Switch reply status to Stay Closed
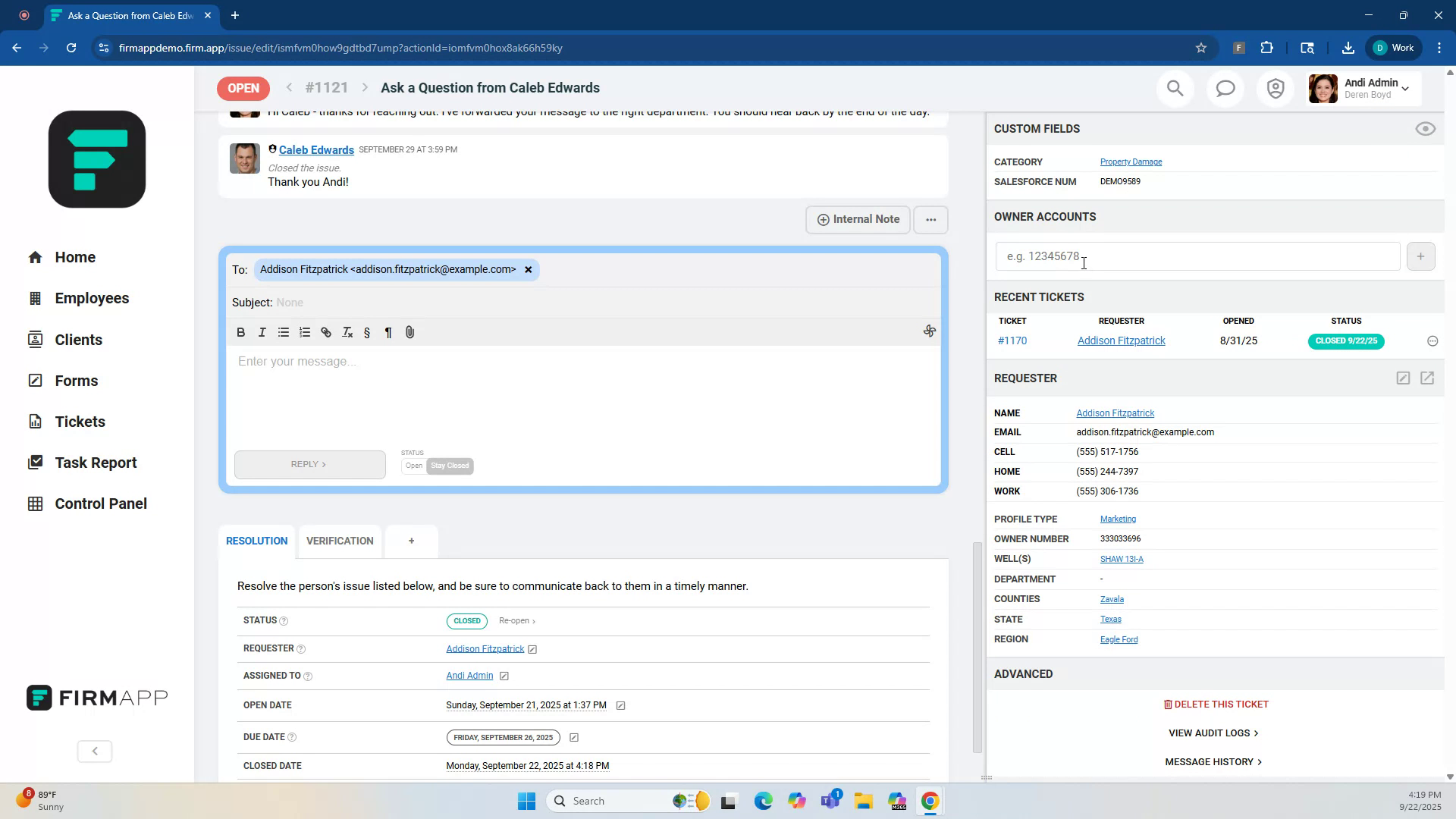1456x819 pixels. click(450, 466)
